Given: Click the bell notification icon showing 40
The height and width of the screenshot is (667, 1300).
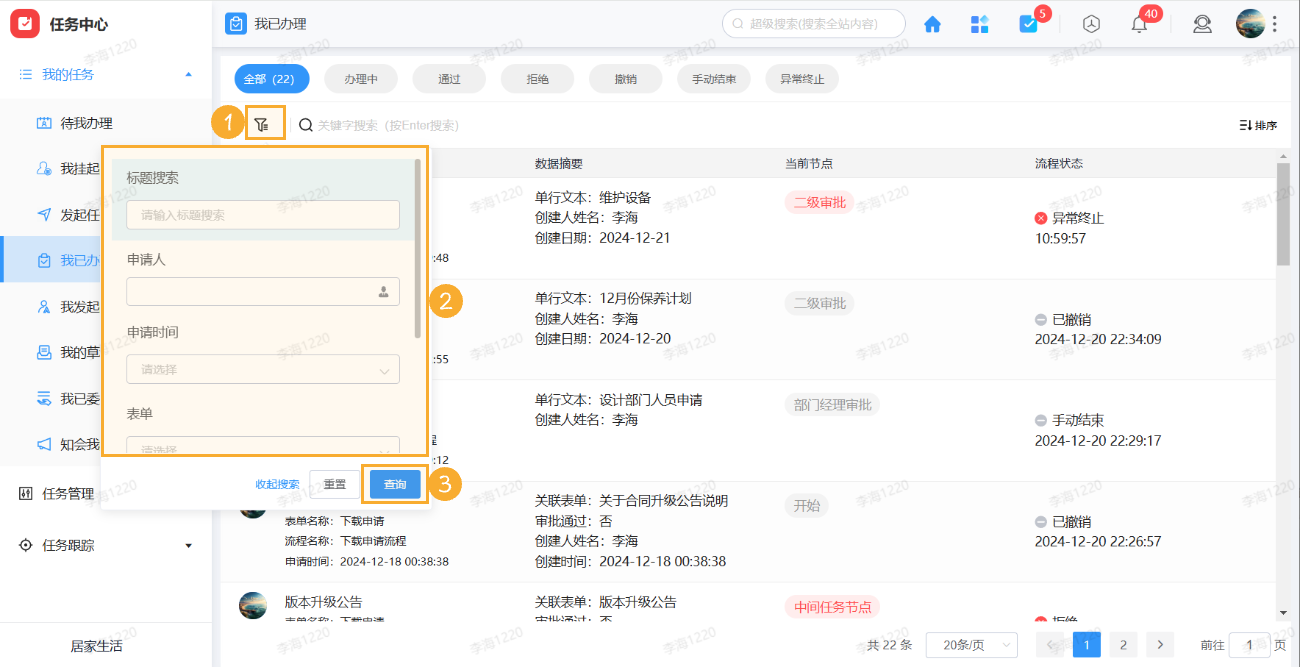Looking at the screenshot, I should click(x=1138, y=23).
